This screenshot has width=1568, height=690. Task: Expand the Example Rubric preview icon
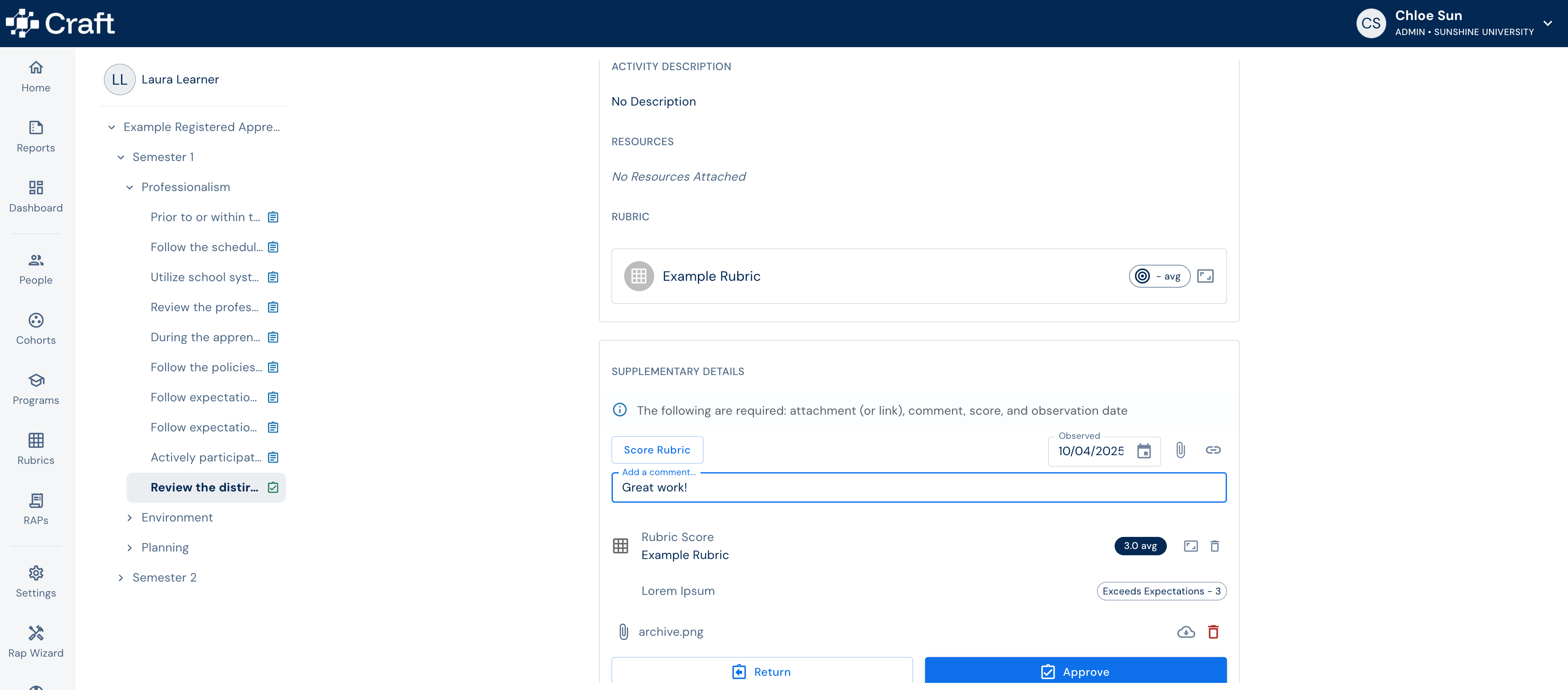pyautogui.click(x=1205, y=276)
